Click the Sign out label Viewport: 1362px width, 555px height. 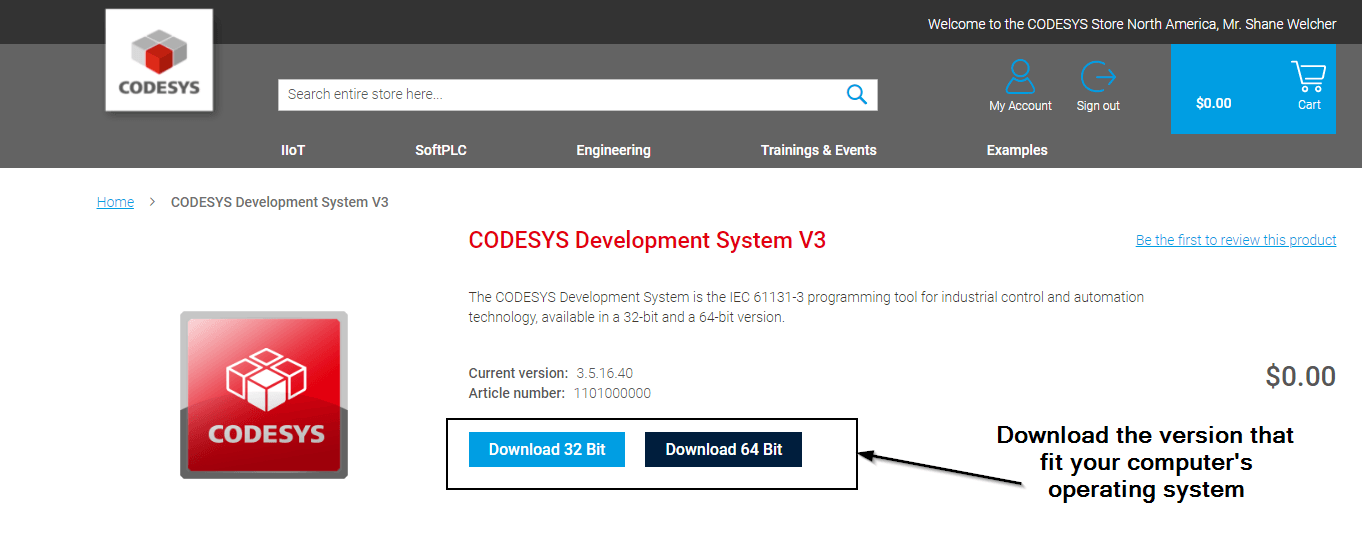(1098, 106)
